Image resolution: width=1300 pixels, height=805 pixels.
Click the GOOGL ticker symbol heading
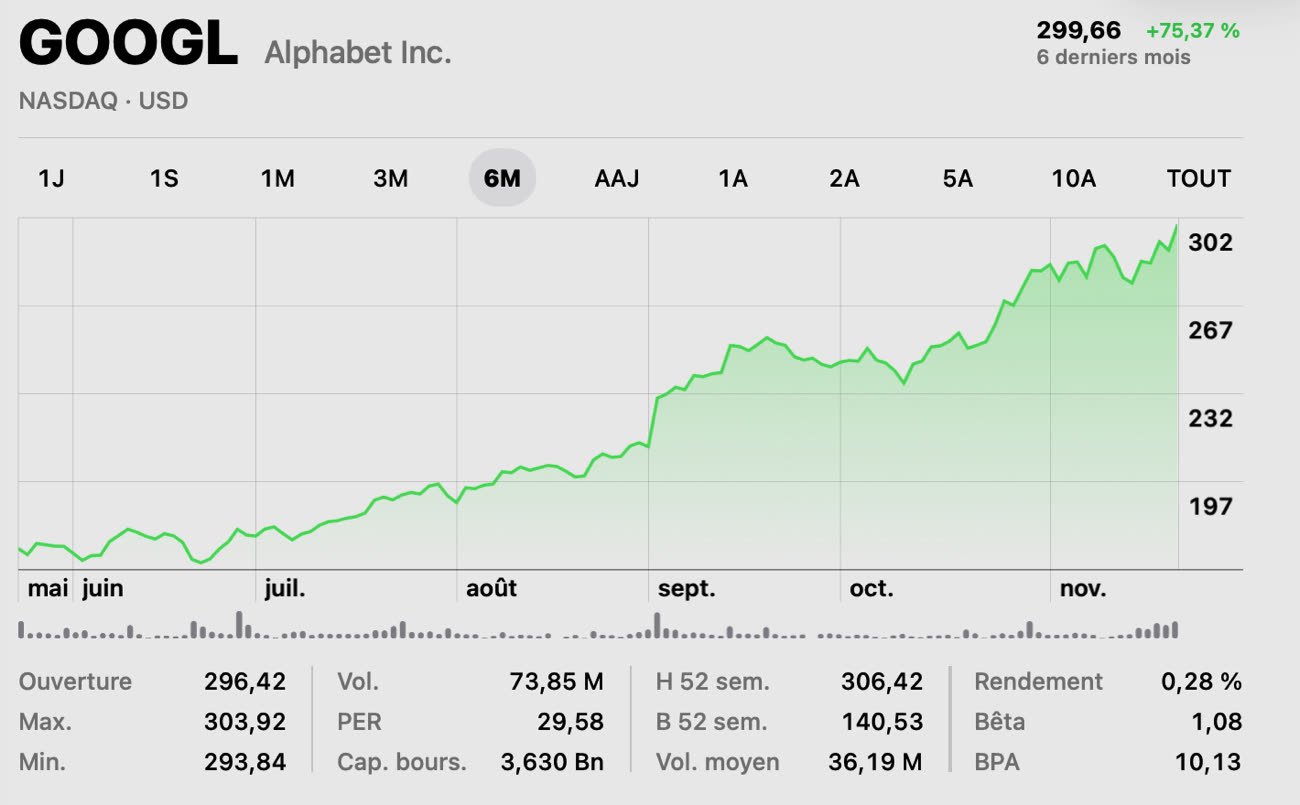(128, 45)
